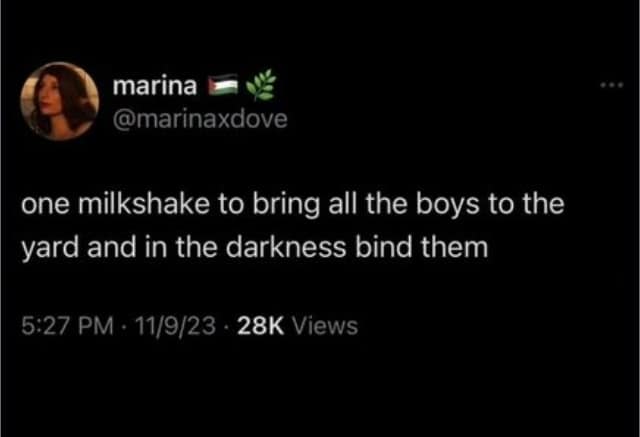Screen dimensions: 640x437
Task: Open the three-dot more options menu
Action: [x=611, y=85]
